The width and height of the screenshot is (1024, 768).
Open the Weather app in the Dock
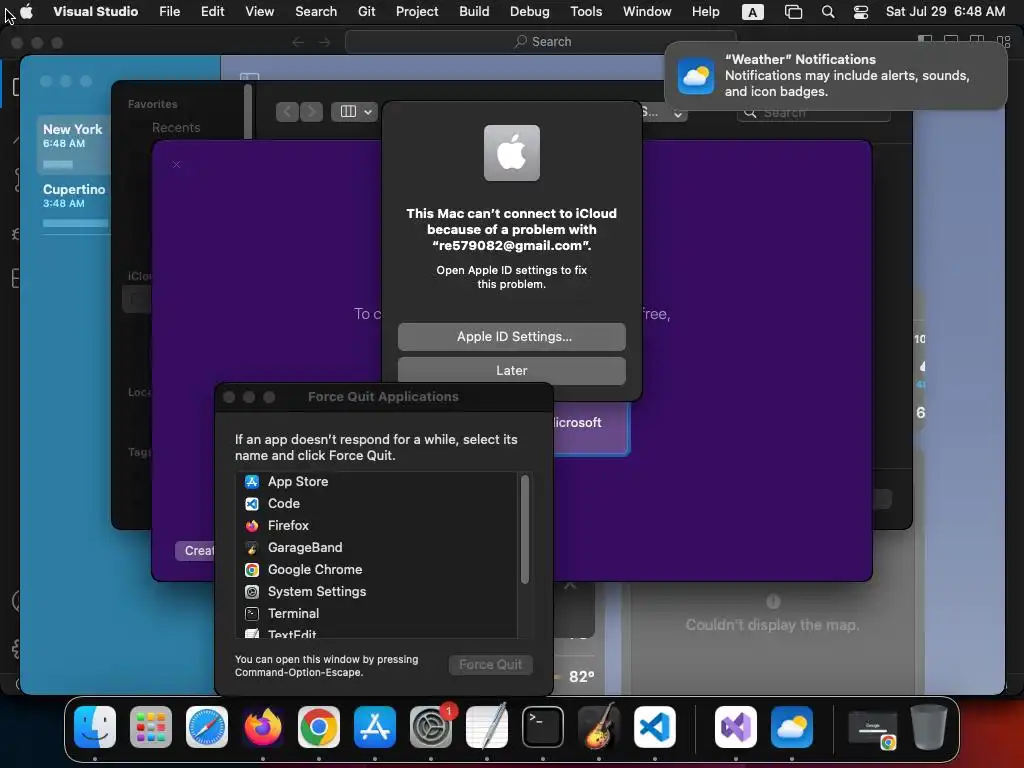tap(792, 727)
